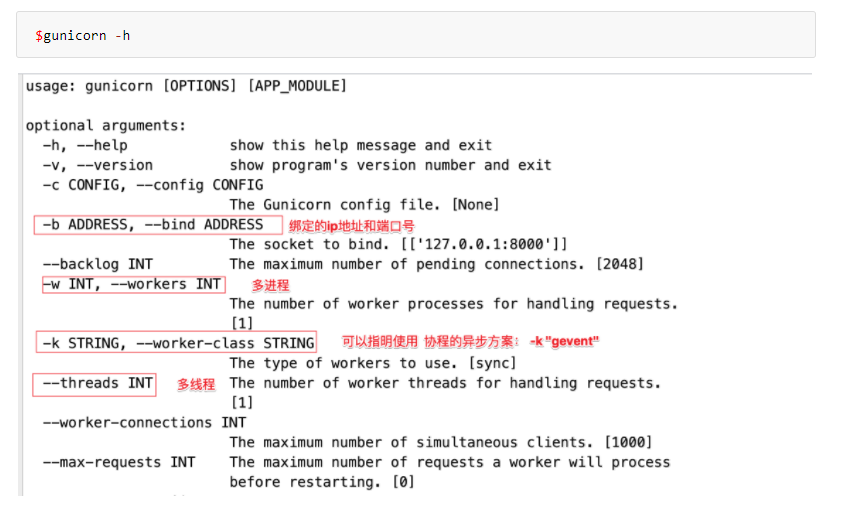Click 'The Gunicorn config file. [None]'

364,205
